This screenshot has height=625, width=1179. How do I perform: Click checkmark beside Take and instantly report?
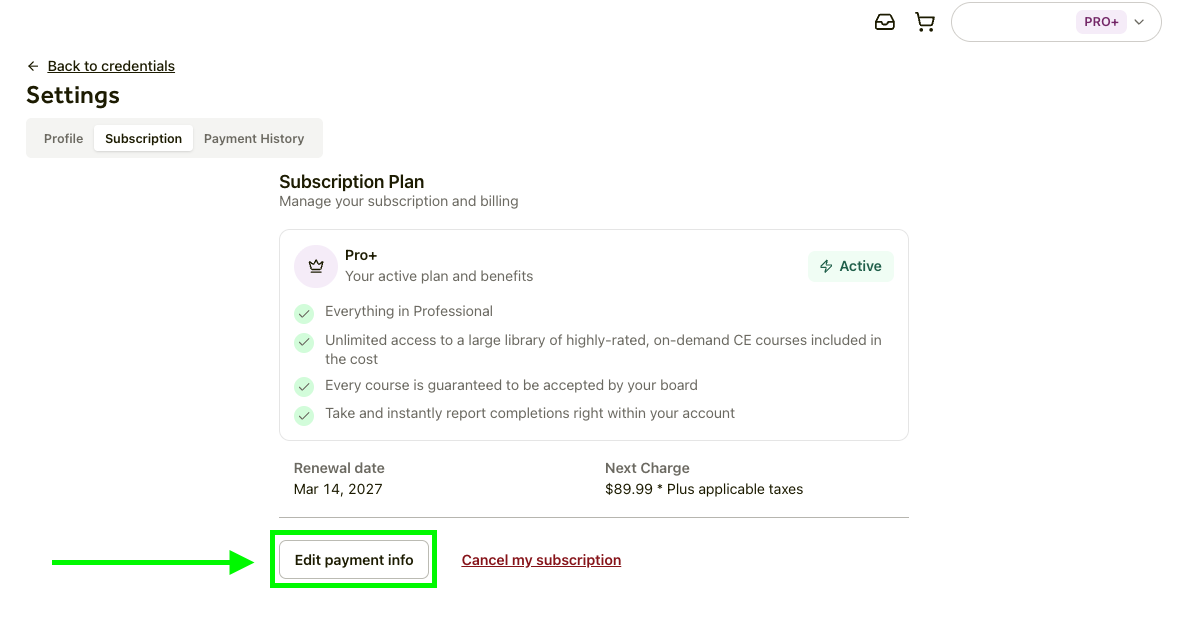tap(304, 415)
